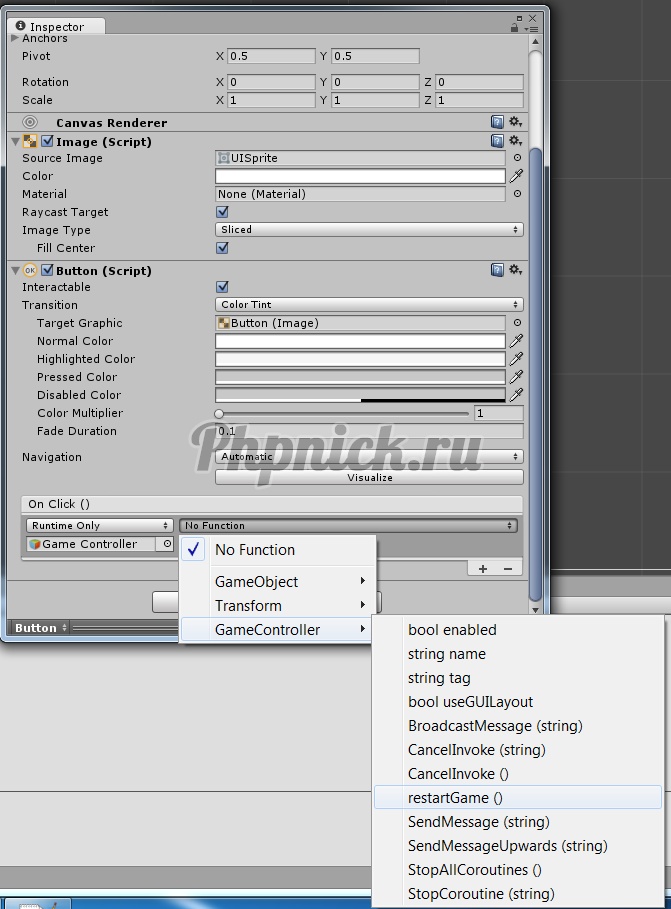The image size is (671, 909).
Task: Open Game Controller object picker circle
Action: [x=167, y=544]
